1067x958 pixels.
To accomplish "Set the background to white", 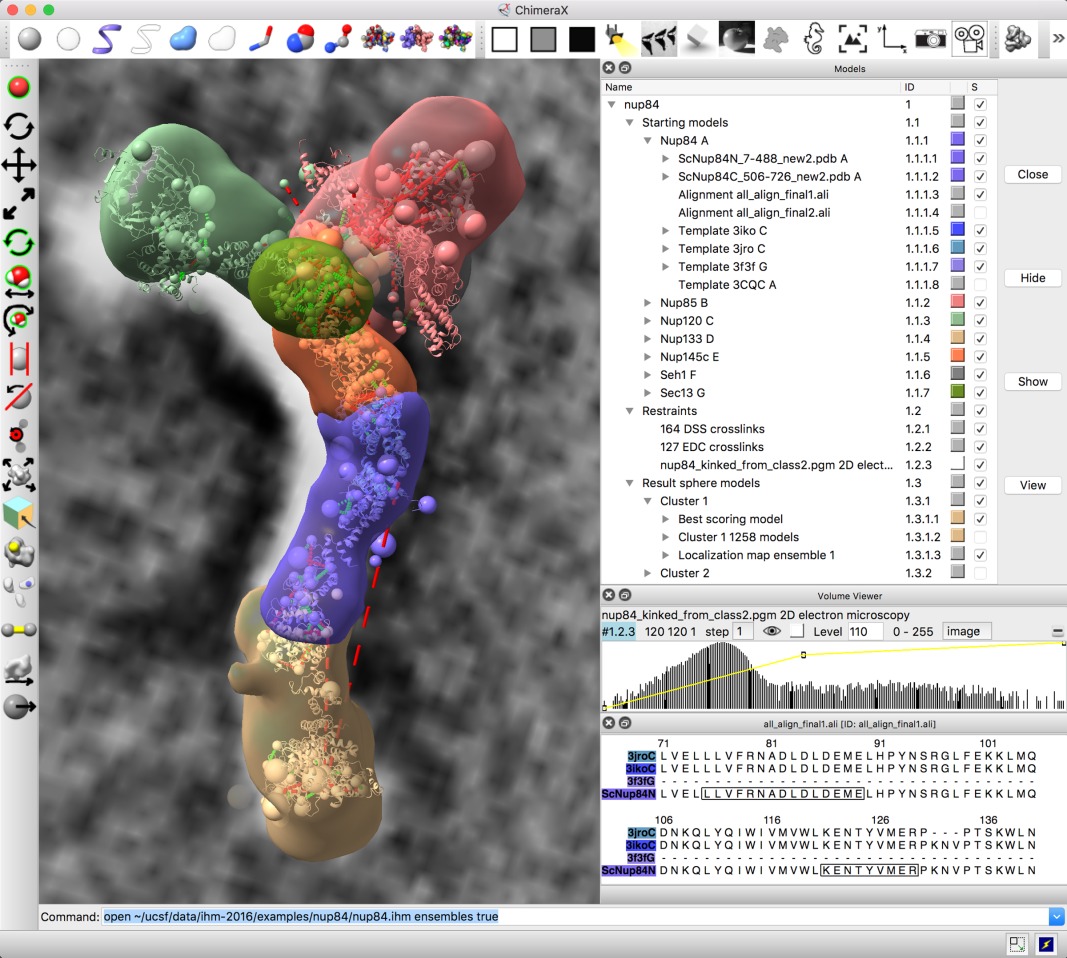I will point(504,39).
